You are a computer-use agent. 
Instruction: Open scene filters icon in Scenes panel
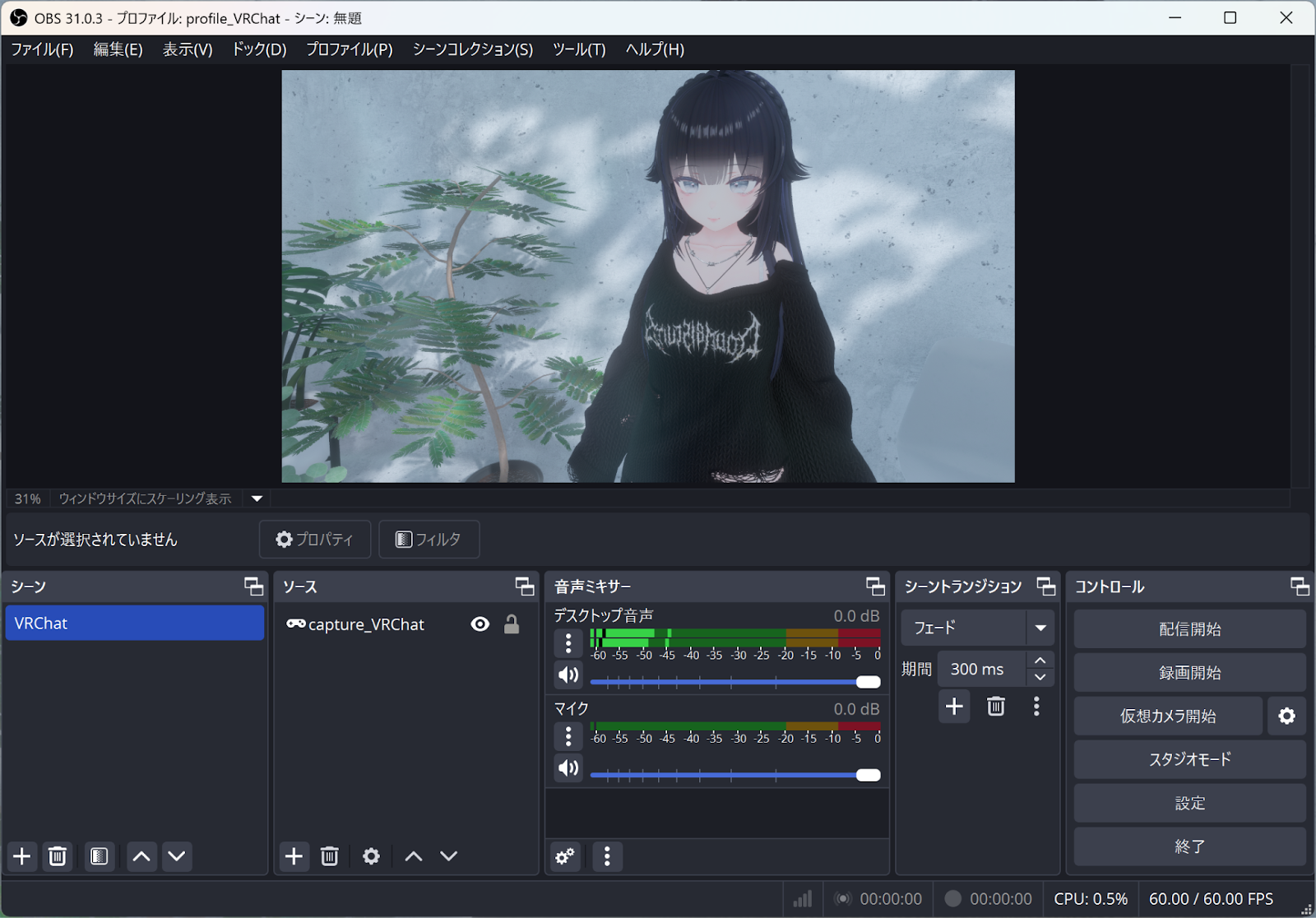point(100,856)
